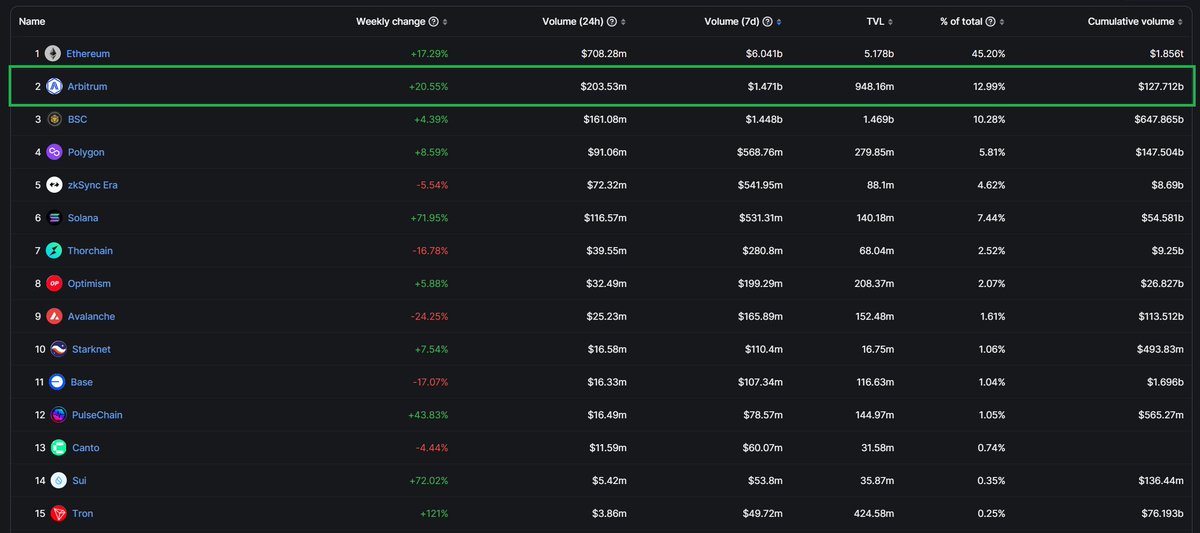This screenshot has height=533, width=1200.
Task: Select Base's 24h volume $16.33m
Action: coord(606,382)
